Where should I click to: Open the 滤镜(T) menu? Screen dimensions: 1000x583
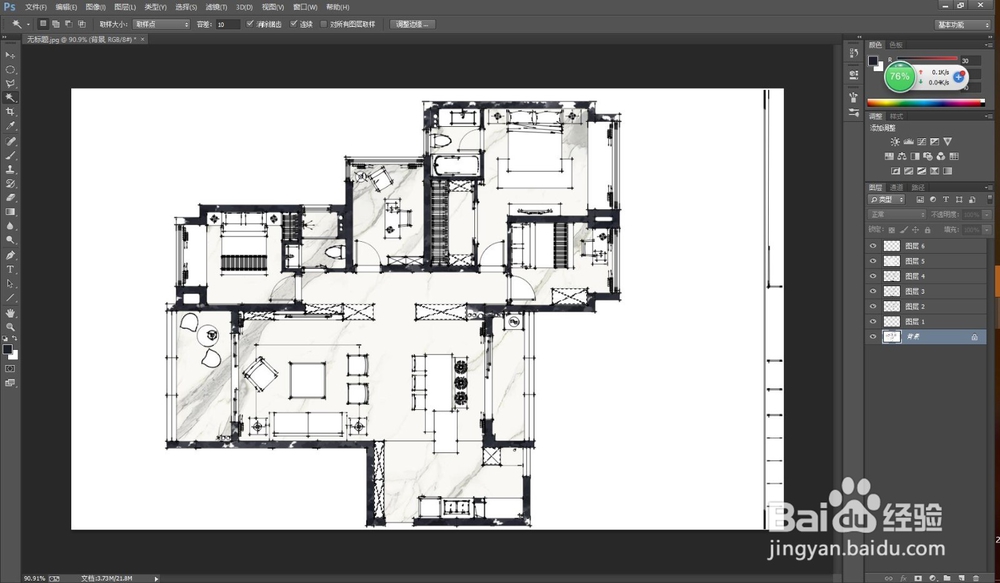coord(216,7)
